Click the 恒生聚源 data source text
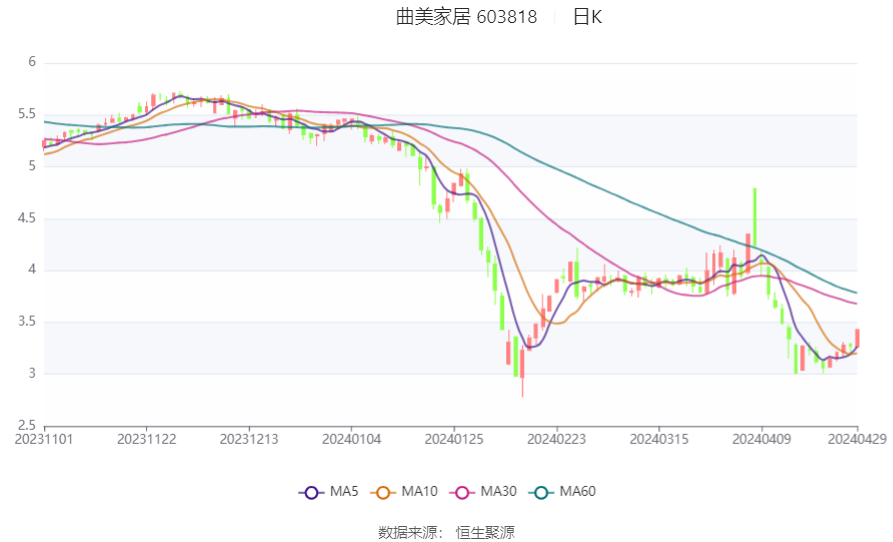893x542 pixels. tap(485, 533)
